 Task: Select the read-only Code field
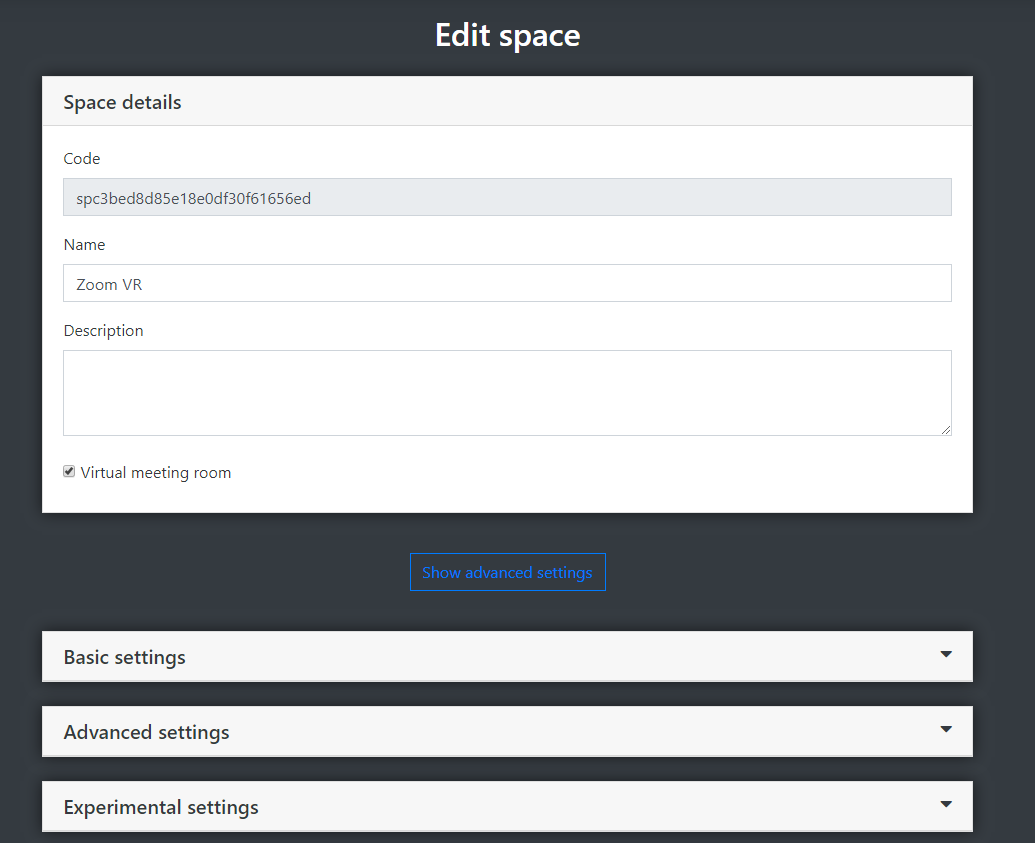pyautogui.click(x=507, y=198)
